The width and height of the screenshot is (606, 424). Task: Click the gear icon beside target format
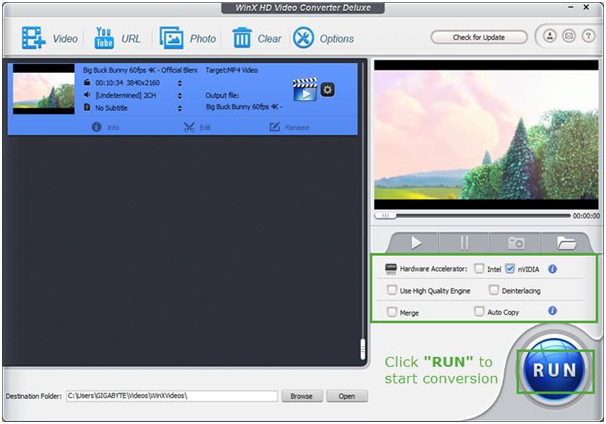tap(327, 89)
